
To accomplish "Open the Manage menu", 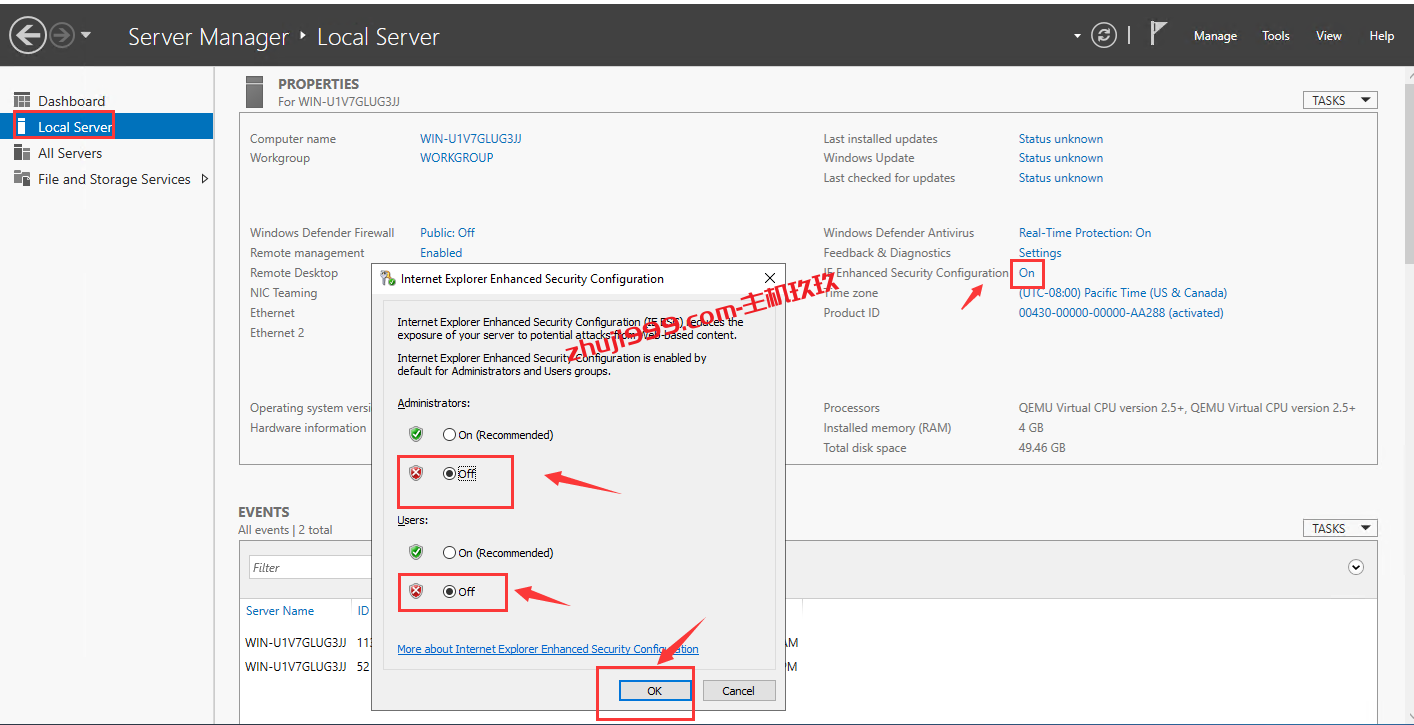I will point(1215,36).
